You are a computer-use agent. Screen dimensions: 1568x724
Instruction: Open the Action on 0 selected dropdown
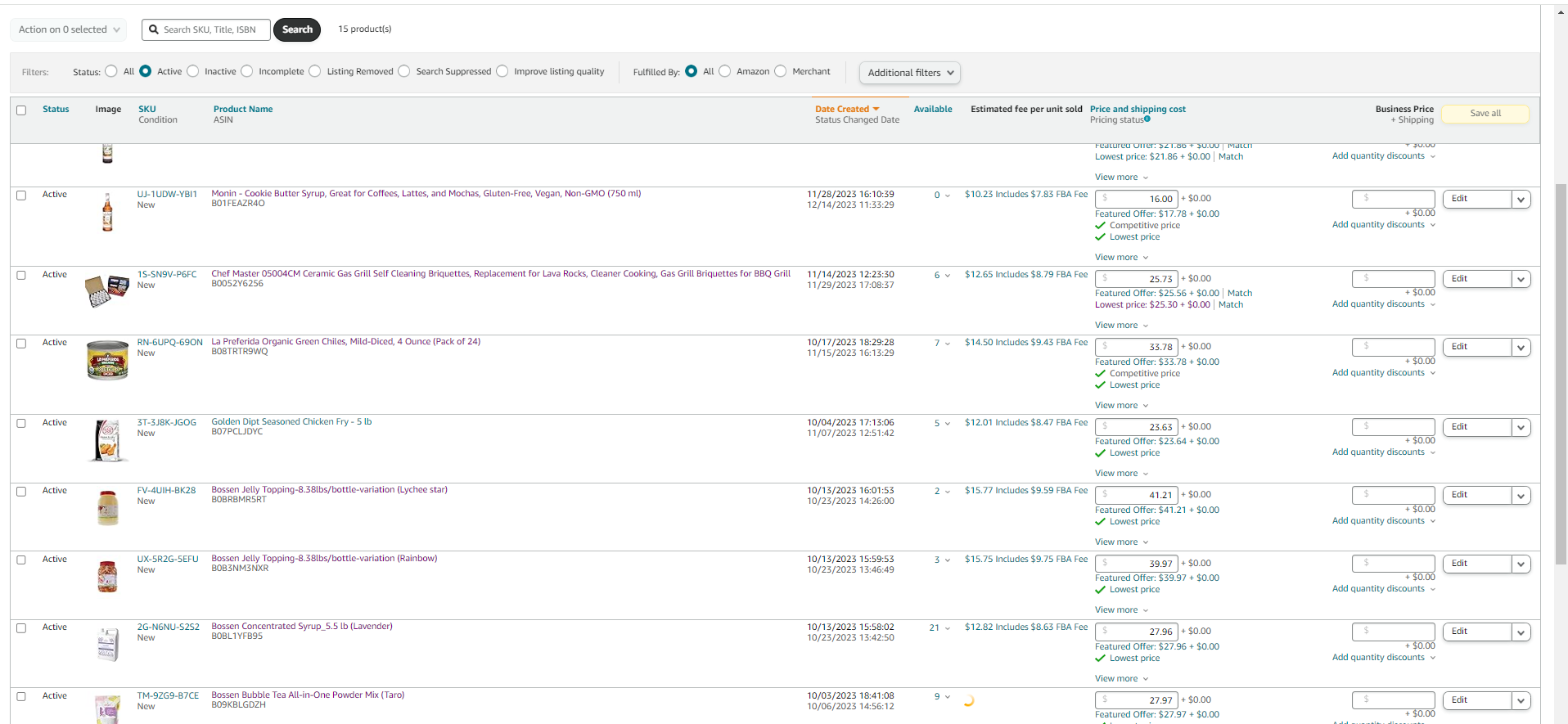pyautogui.click(x=69, y=29)
